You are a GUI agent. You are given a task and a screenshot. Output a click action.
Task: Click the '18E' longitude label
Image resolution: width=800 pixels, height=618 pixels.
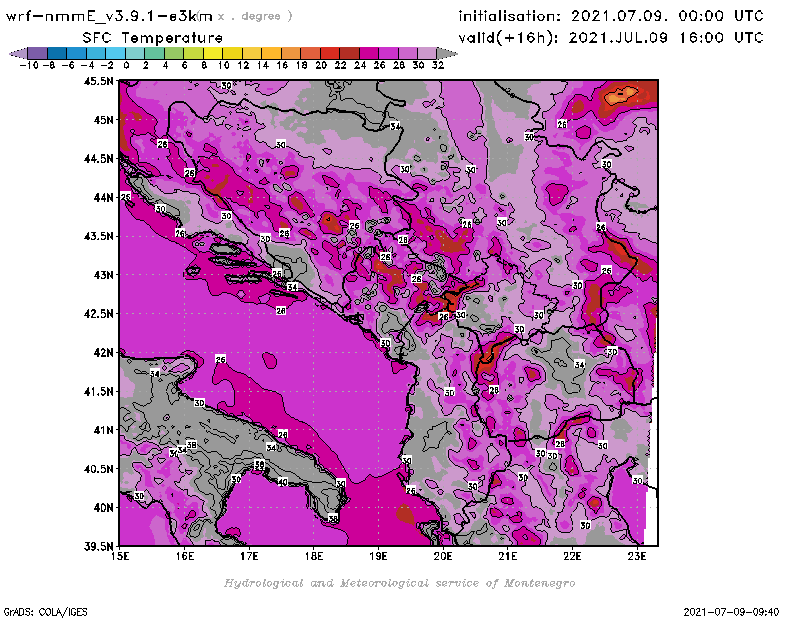click(x=314, y=556)
